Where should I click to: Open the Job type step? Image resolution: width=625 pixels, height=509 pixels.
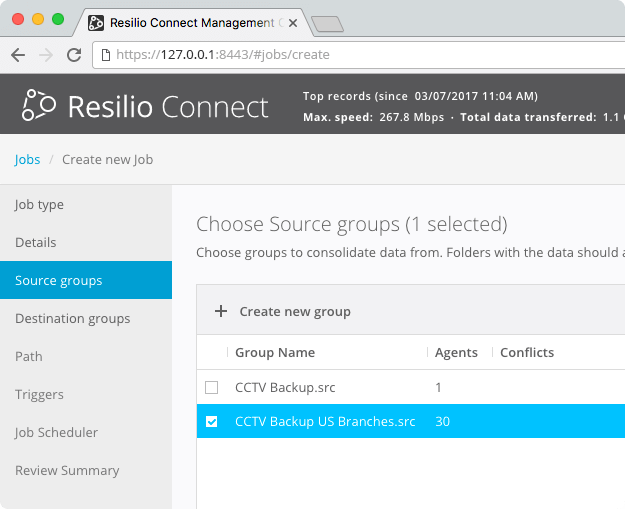click(86, 204)
